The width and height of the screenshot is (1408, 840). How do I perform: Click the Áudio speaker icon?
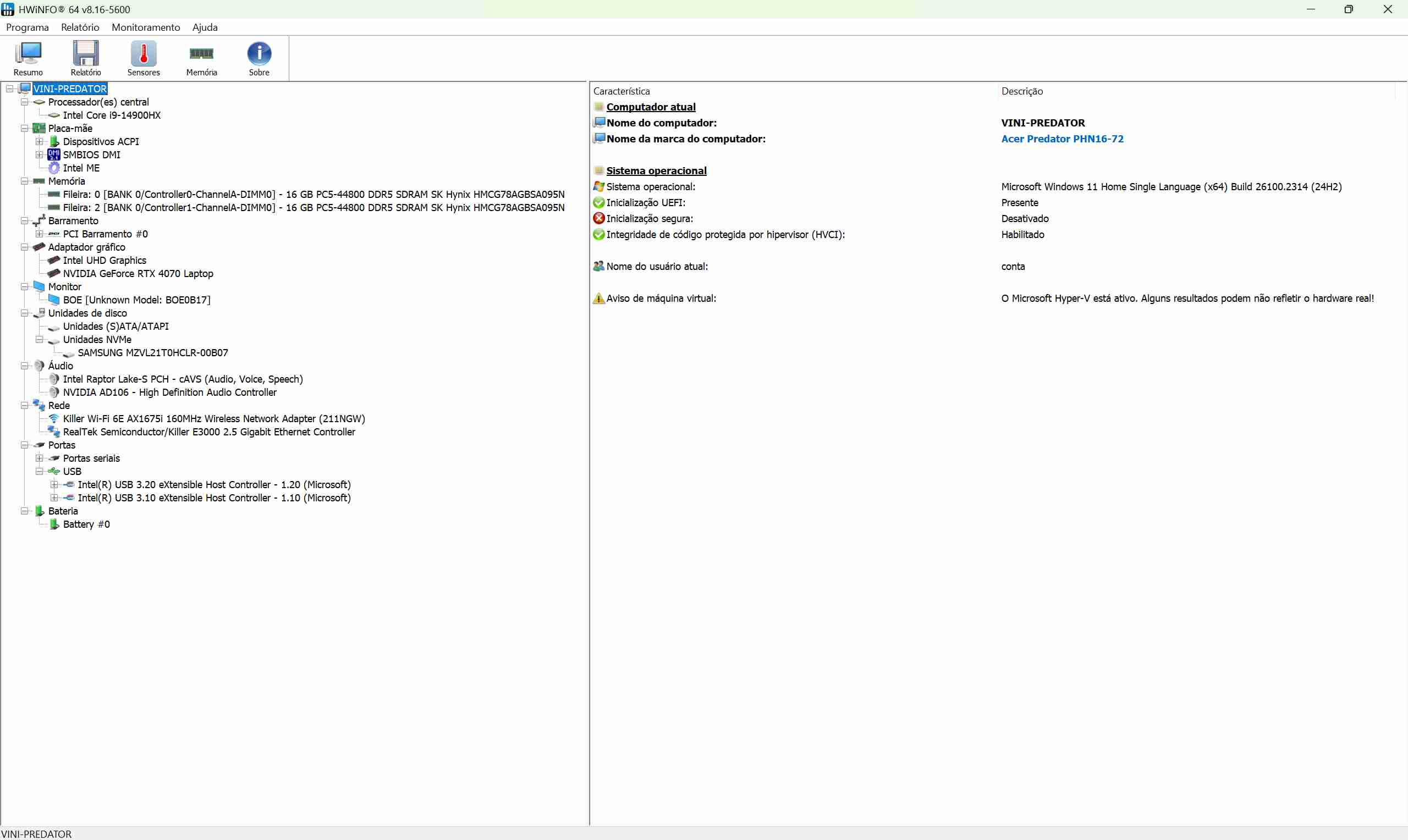tap(39, 366)
